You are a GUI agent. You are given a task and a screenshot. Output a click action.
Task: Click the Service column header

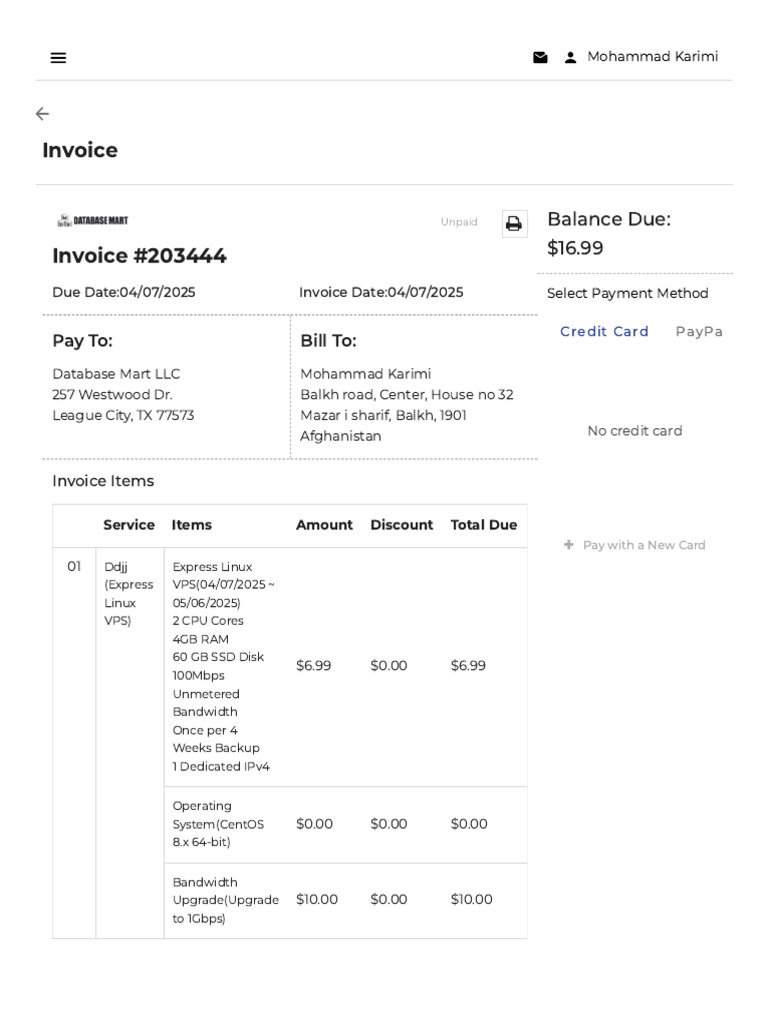tap(129, 525)
